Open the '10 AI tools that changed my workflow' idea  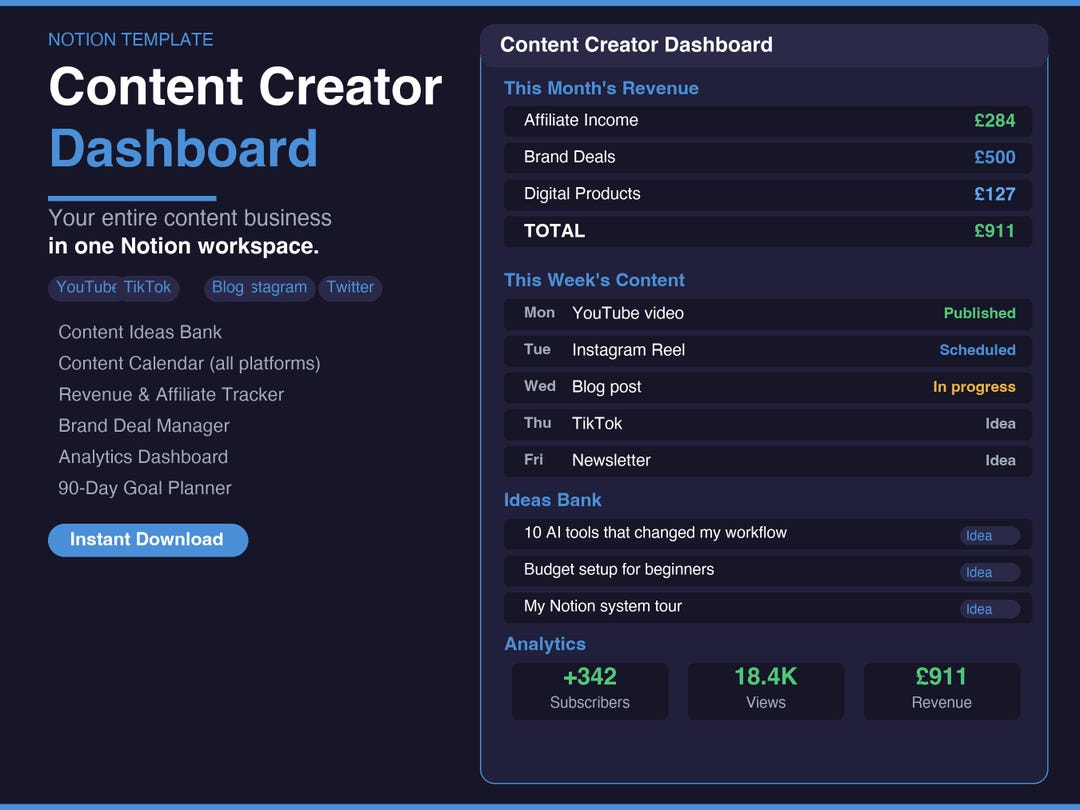coord(768,534)
